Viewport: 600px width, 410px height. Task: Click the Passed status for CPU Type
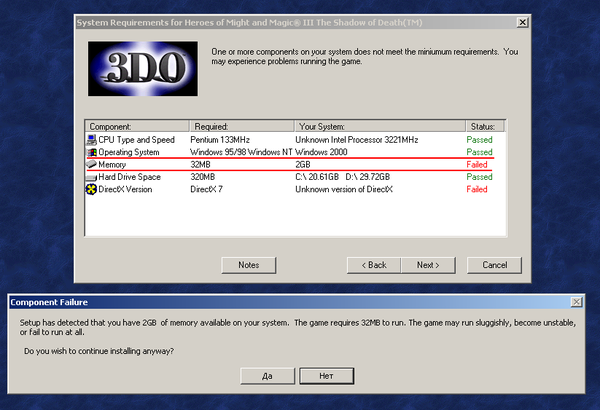[x=479, y=140]
